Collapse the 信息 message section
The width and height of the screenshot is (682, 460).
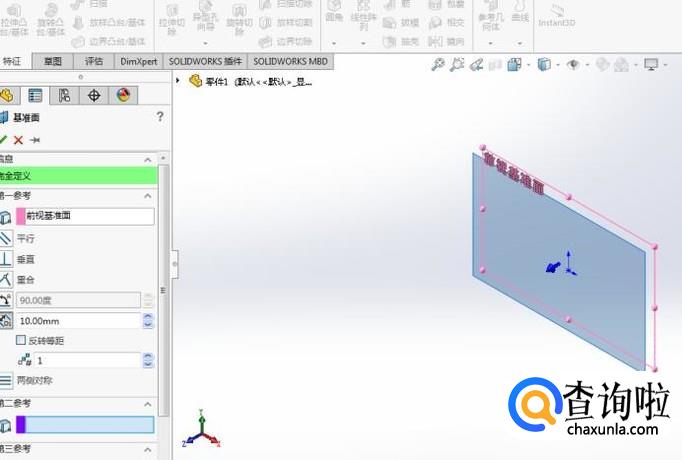[148, 160]
